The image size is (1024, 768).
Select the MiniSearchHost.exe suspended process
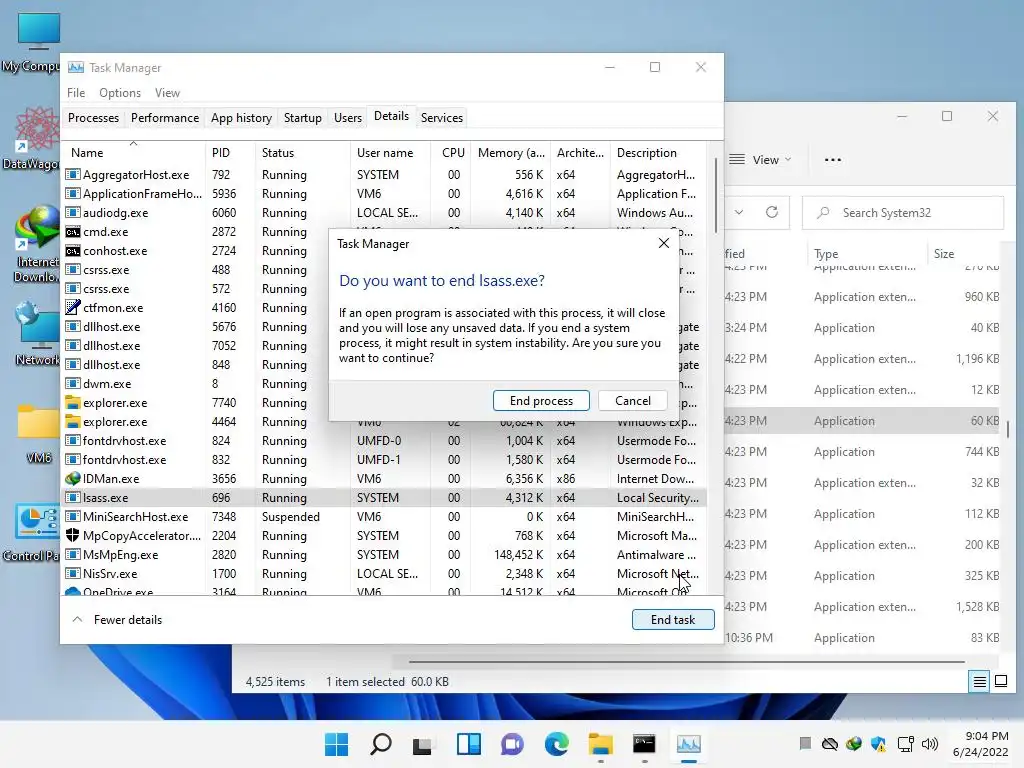coord(385,516)
